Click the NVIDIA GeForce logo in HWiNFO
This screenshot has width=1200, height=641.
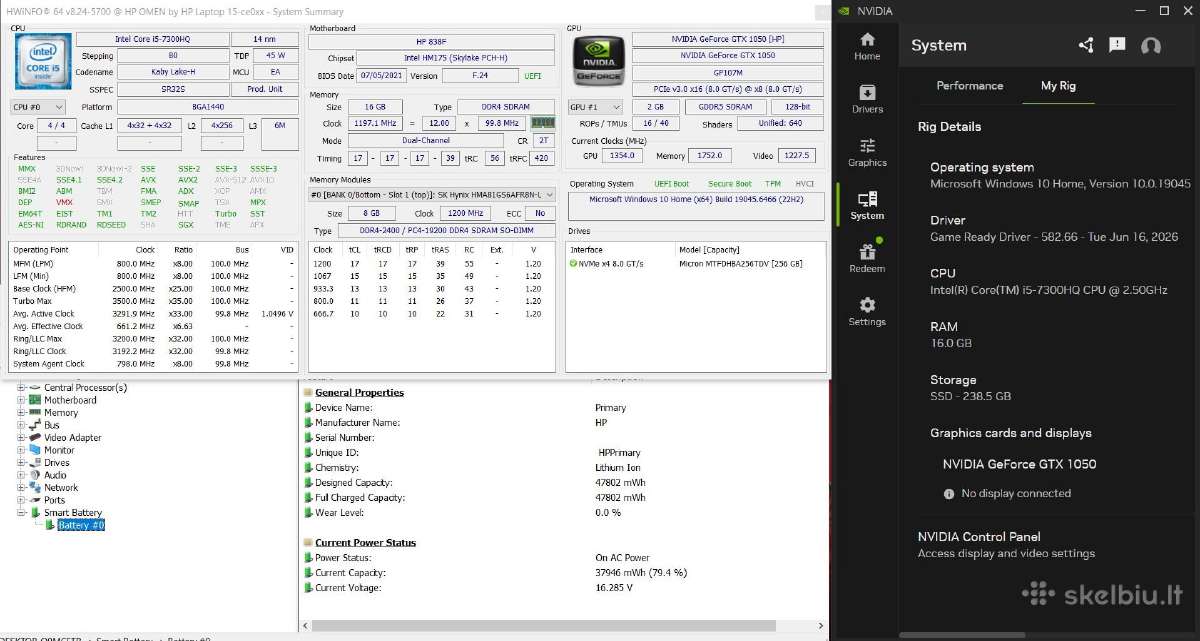pyautogui.click(x=599, y=61)
